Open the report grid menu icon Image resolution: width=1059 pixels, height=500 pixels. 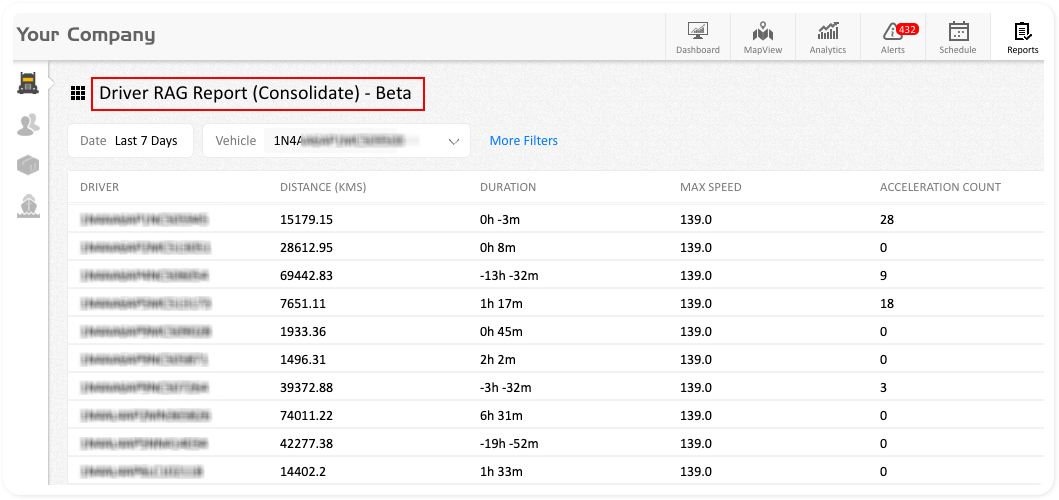click(x=78, y=94)
